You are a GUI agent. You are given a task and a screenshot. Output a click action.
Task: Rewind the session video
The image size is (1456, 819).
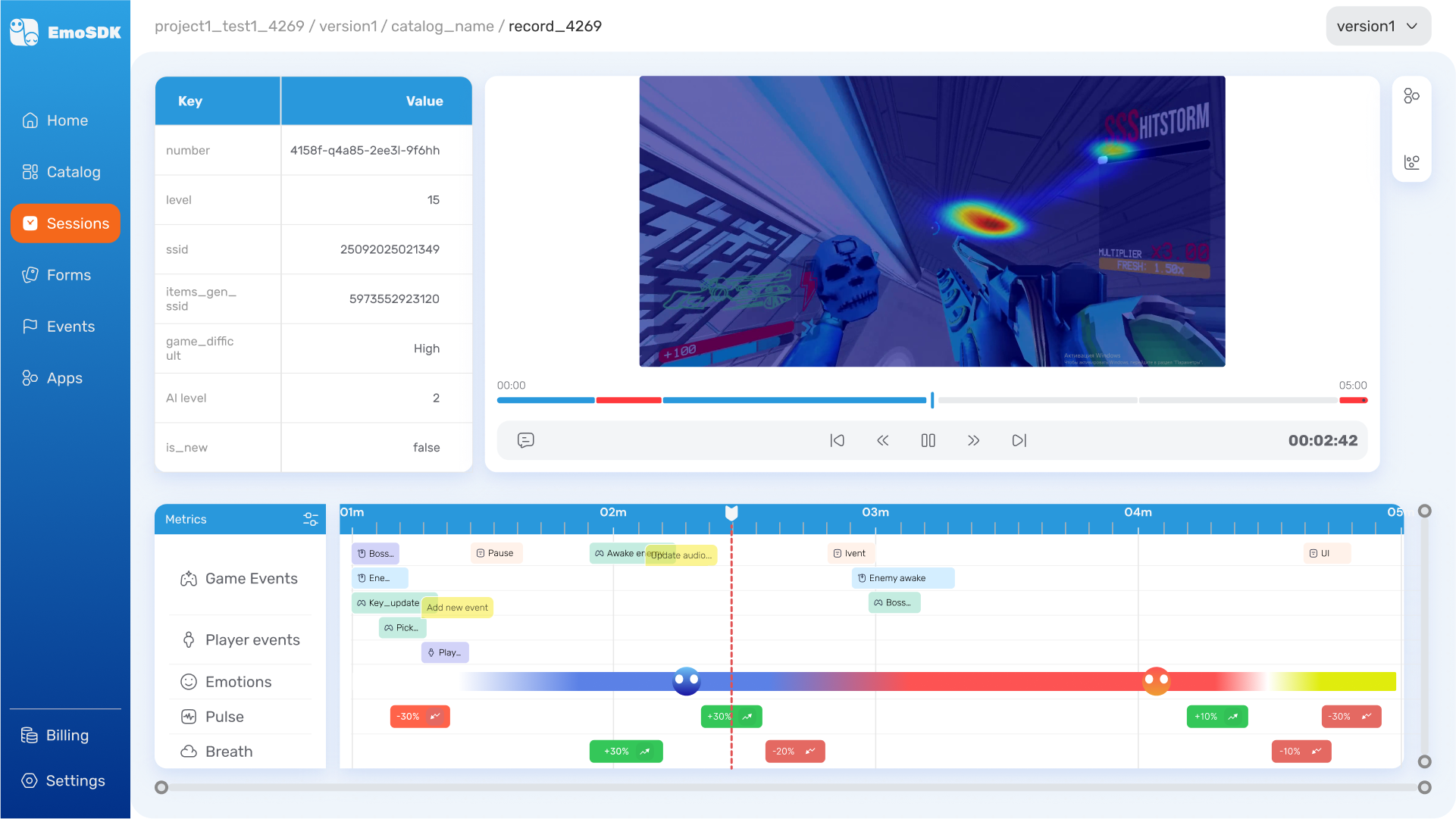pos(882,440)
